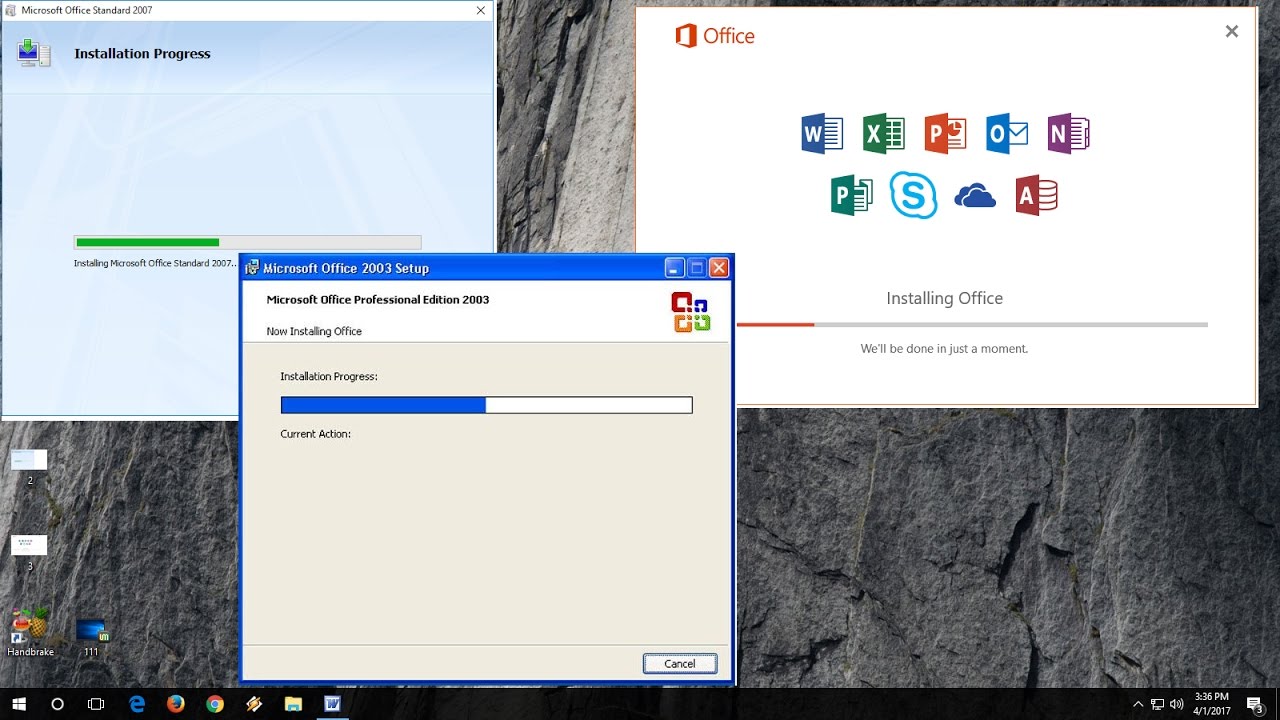Click the OneNote icon in Office installer
Viewport: 1280px width, 720px height.
[1068, 133]
